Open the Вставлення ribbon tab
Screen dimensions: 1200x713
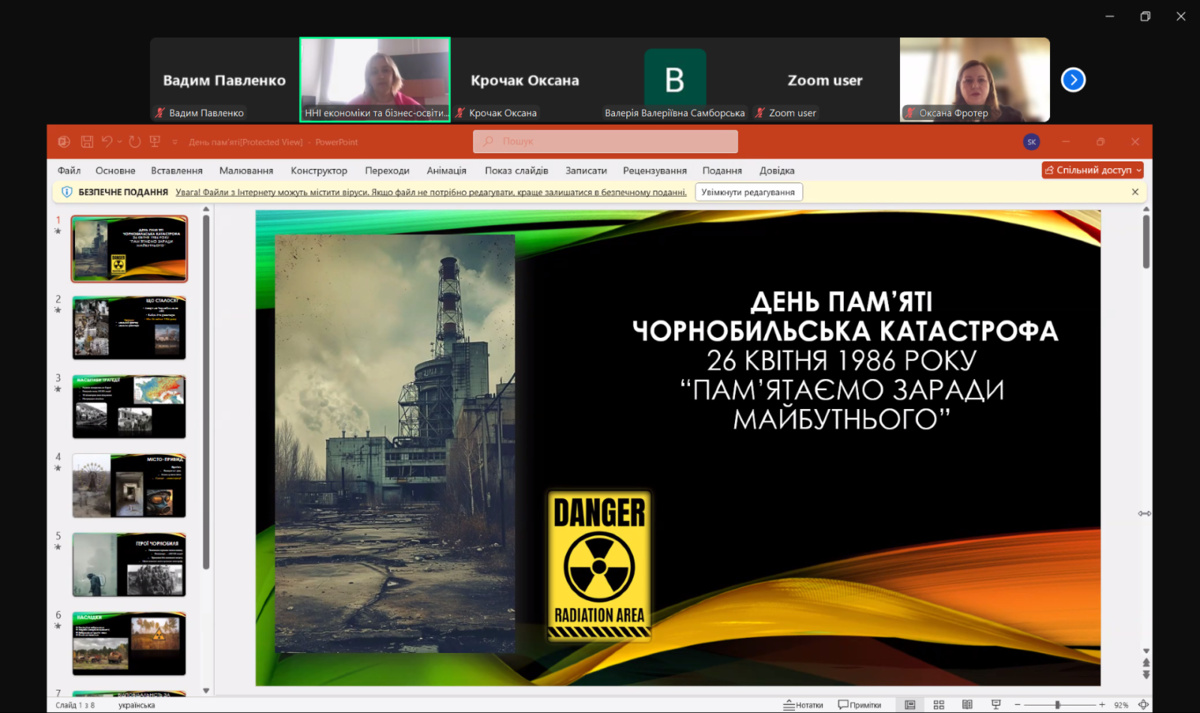177,171
